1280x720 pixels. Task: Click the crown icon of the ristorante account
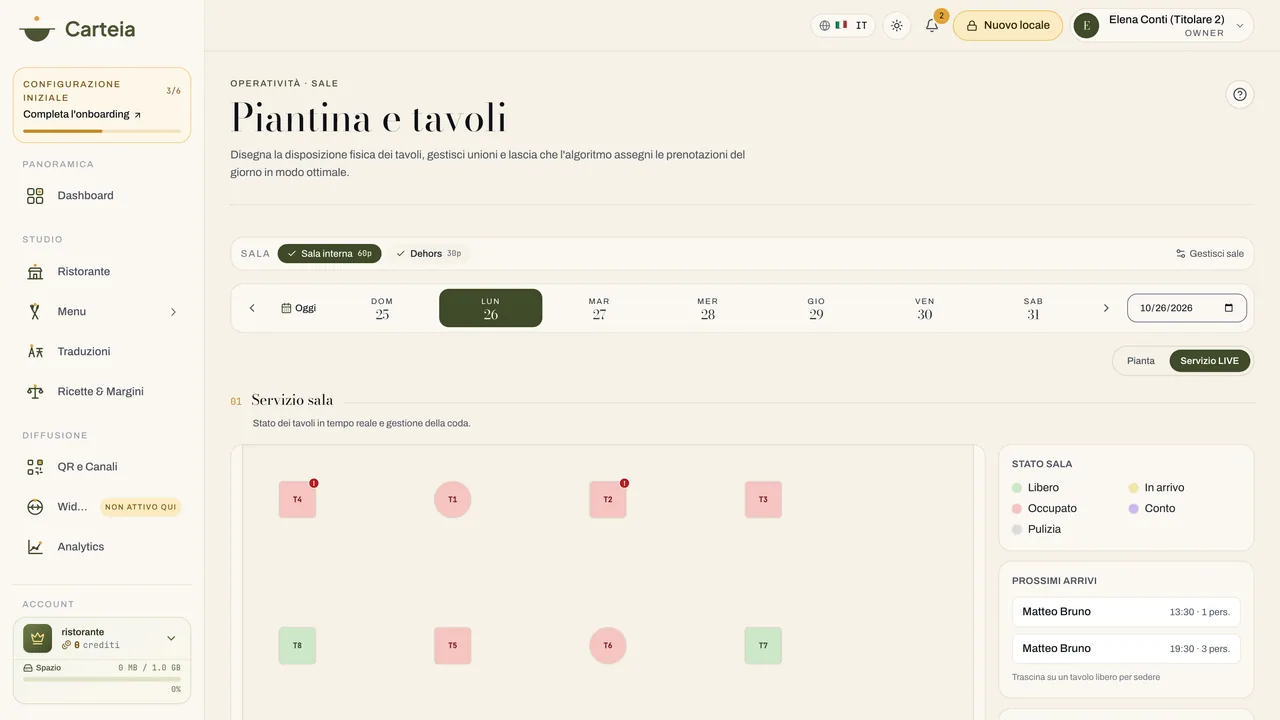pyautogui.click(x=38, y=638)
